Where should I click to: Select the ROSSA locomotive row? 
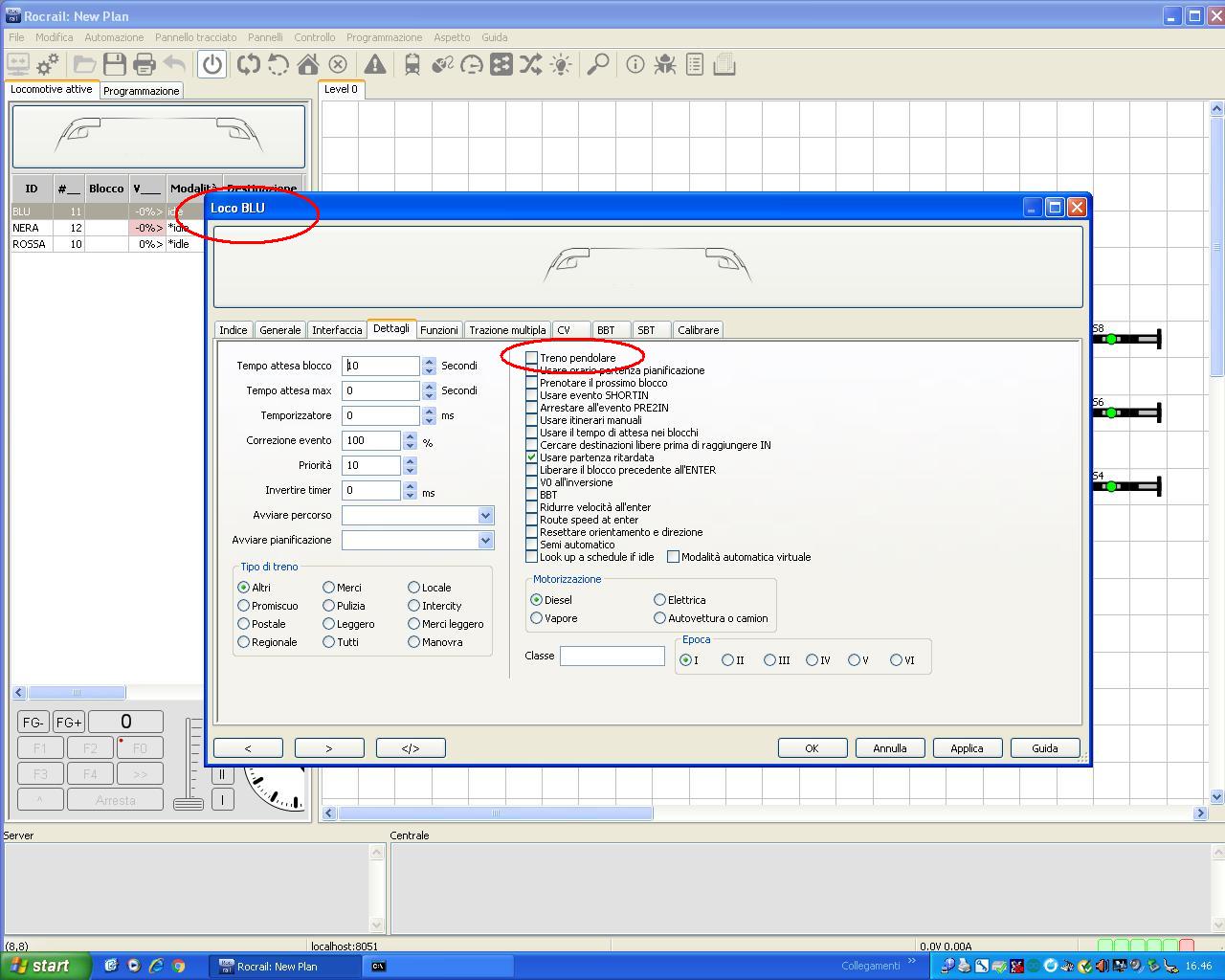[107, 244]
